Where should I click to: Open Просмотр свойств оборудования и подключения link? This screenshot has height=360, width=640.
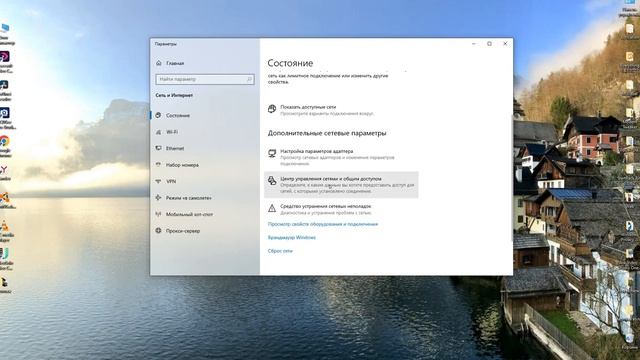coord(323,224)
